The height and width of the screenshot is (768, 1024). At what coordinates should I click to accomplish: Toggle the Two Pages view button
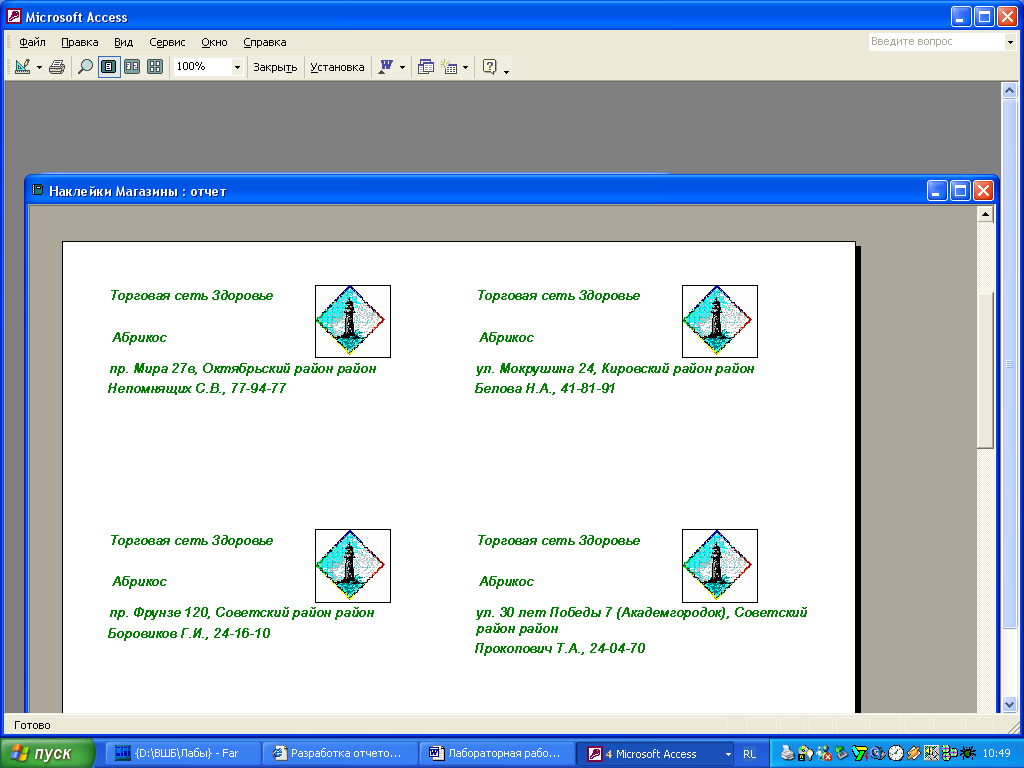(x=132, y=67)
